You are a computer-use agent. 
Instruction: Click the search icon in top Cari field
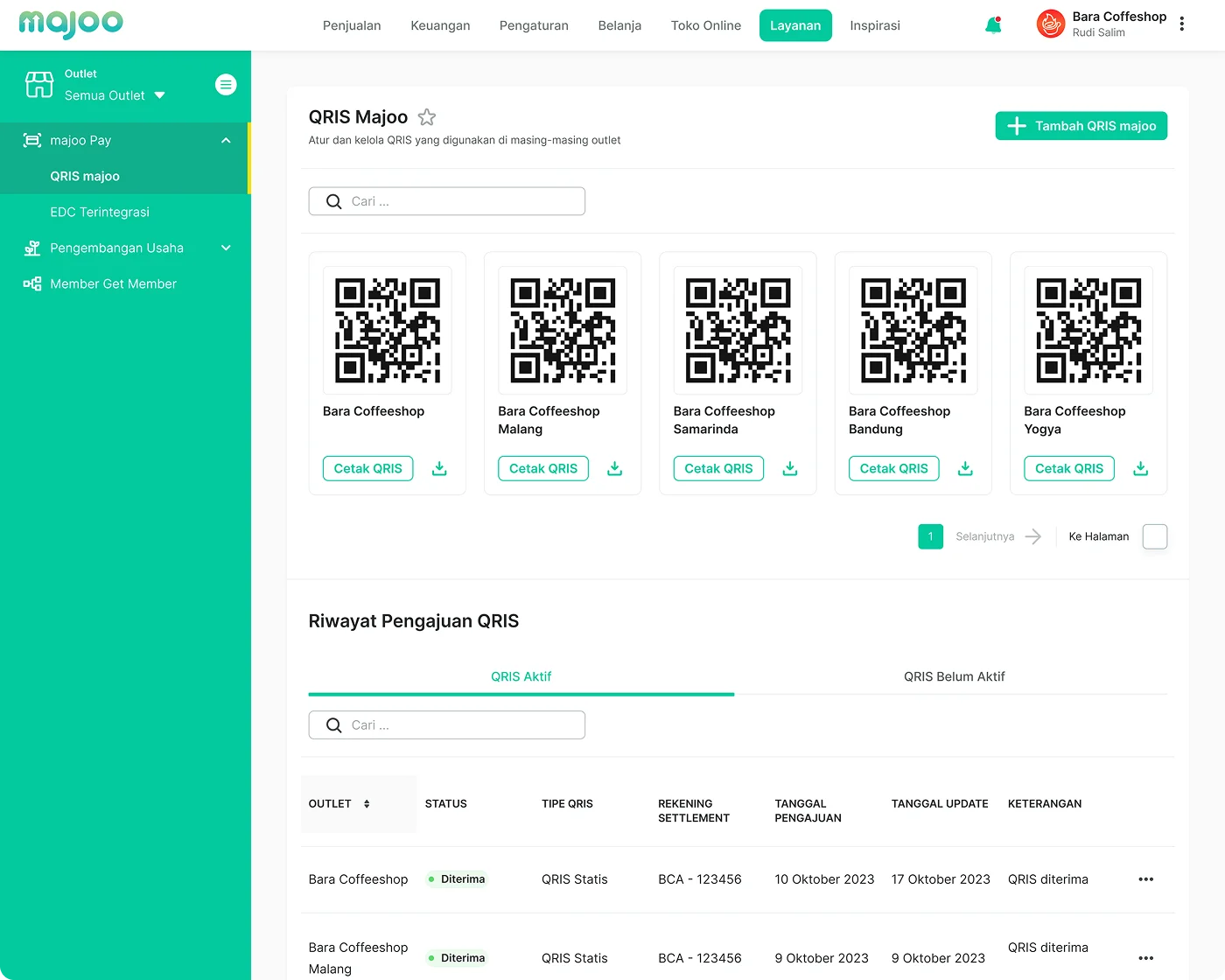333,201
